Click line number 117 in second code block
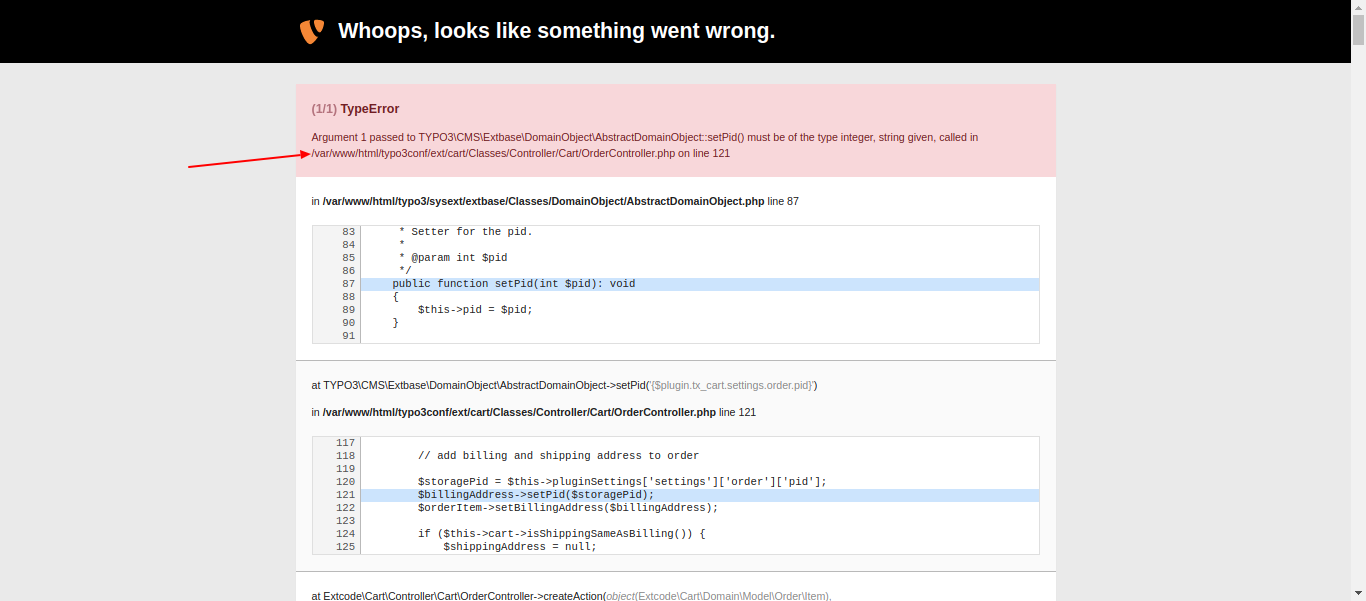Image resolution: width=1366 pixels, height=601 pixels. pyautogui.click(x=345, y=443)
